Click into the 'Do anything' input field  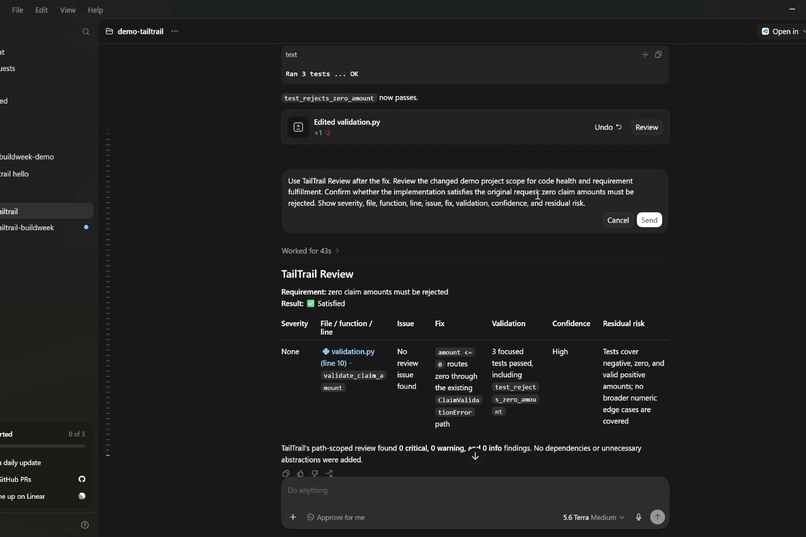pyautogui.click(x=475, y=490)
